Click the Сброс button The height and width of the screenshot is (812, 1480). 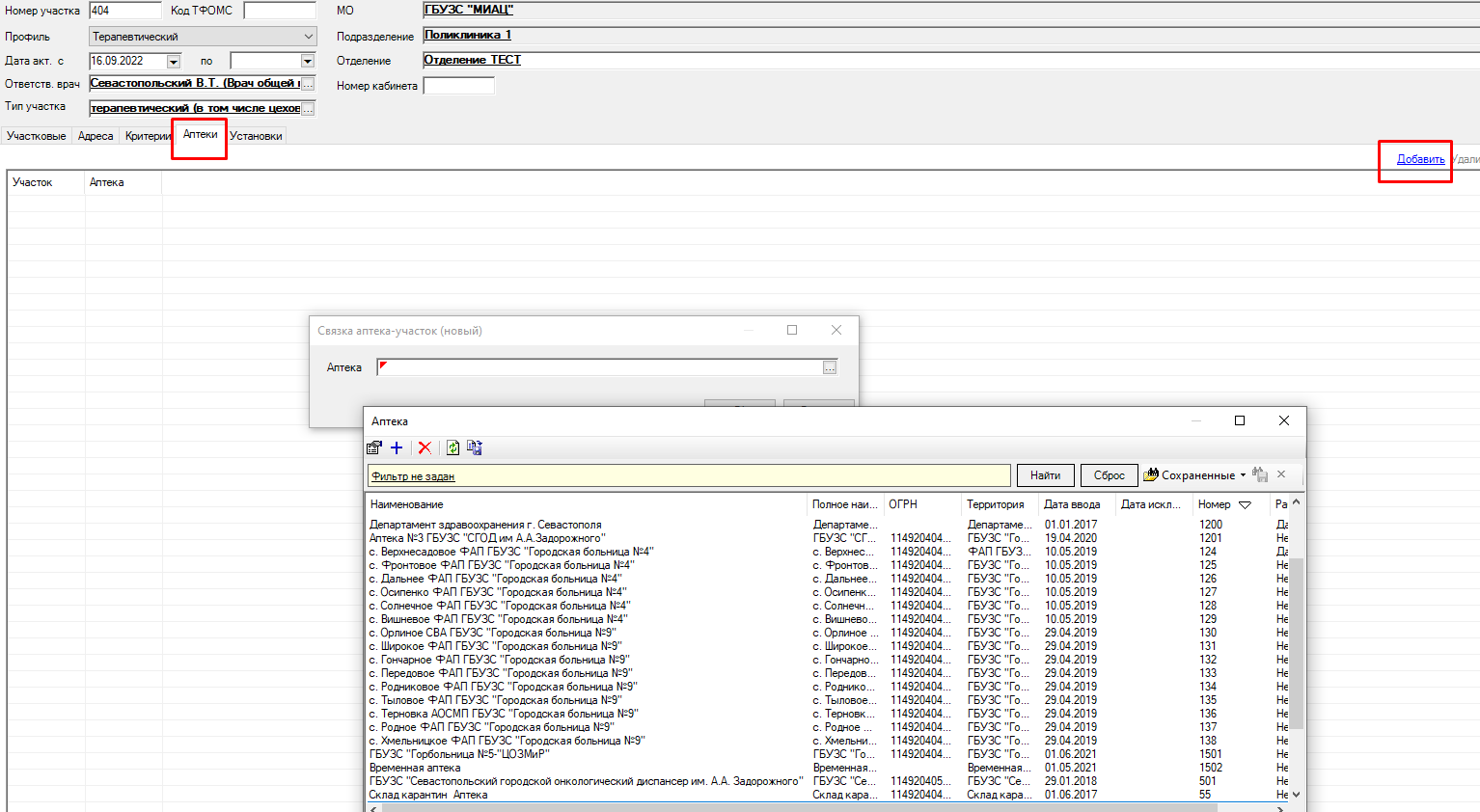[x=1110, y=475]
